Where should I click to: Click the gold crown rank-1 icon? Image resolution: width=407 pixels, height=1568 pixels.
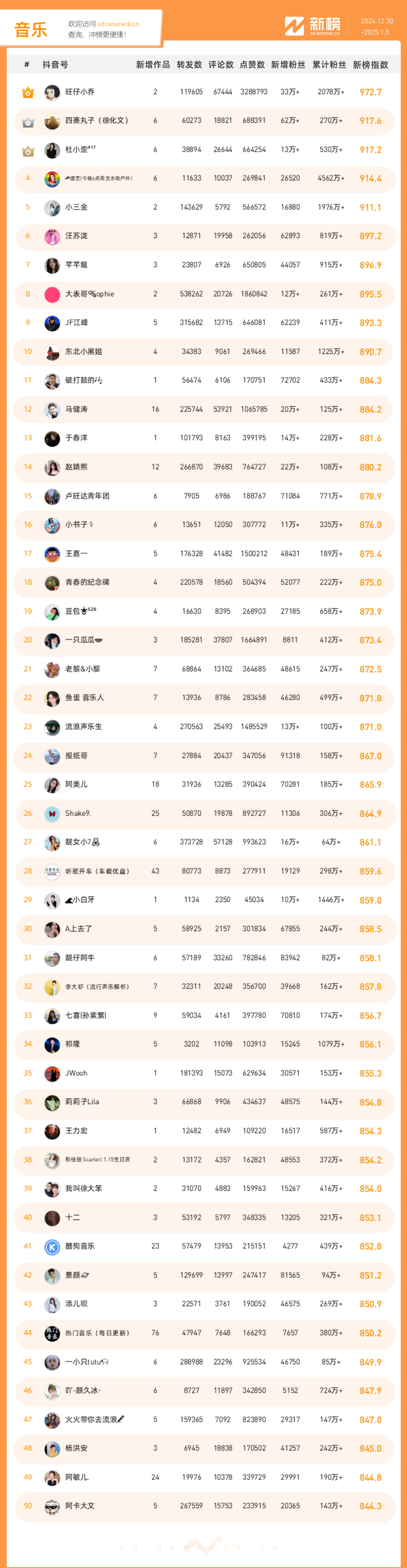pyautogui.click(x=28, y=92)
